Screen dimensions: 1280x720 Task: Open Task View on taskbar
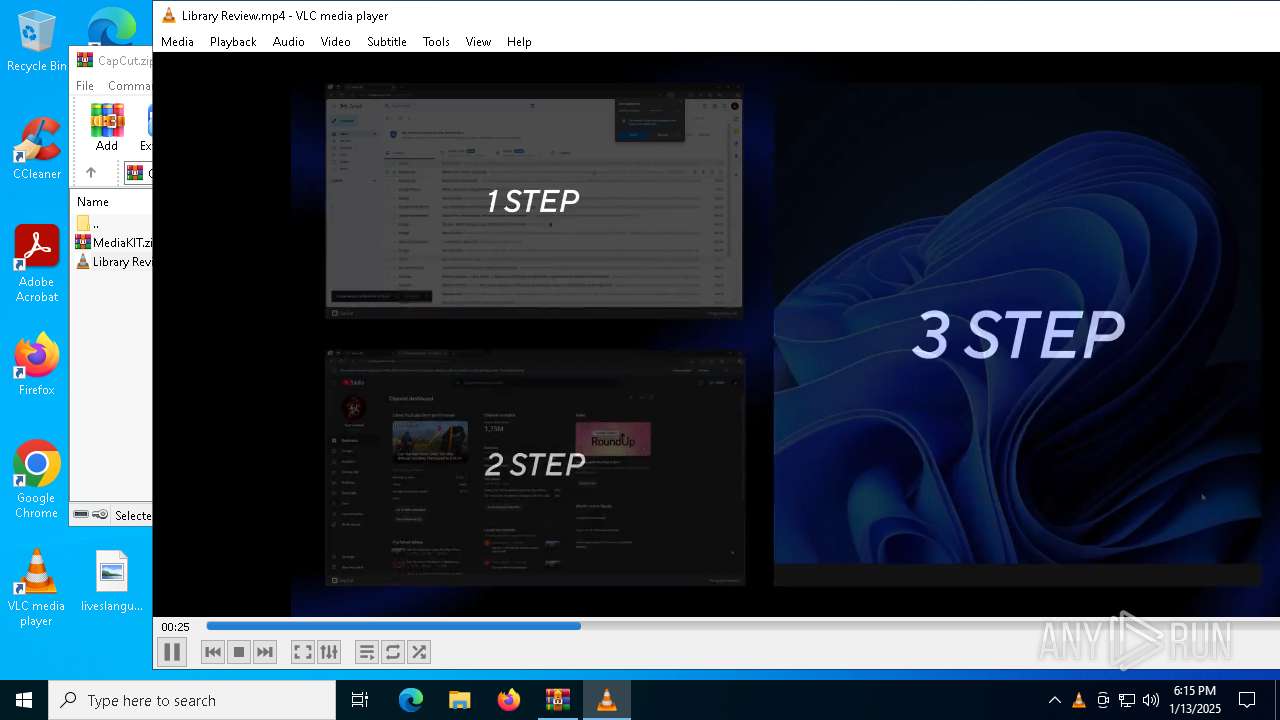click(360, 700)
